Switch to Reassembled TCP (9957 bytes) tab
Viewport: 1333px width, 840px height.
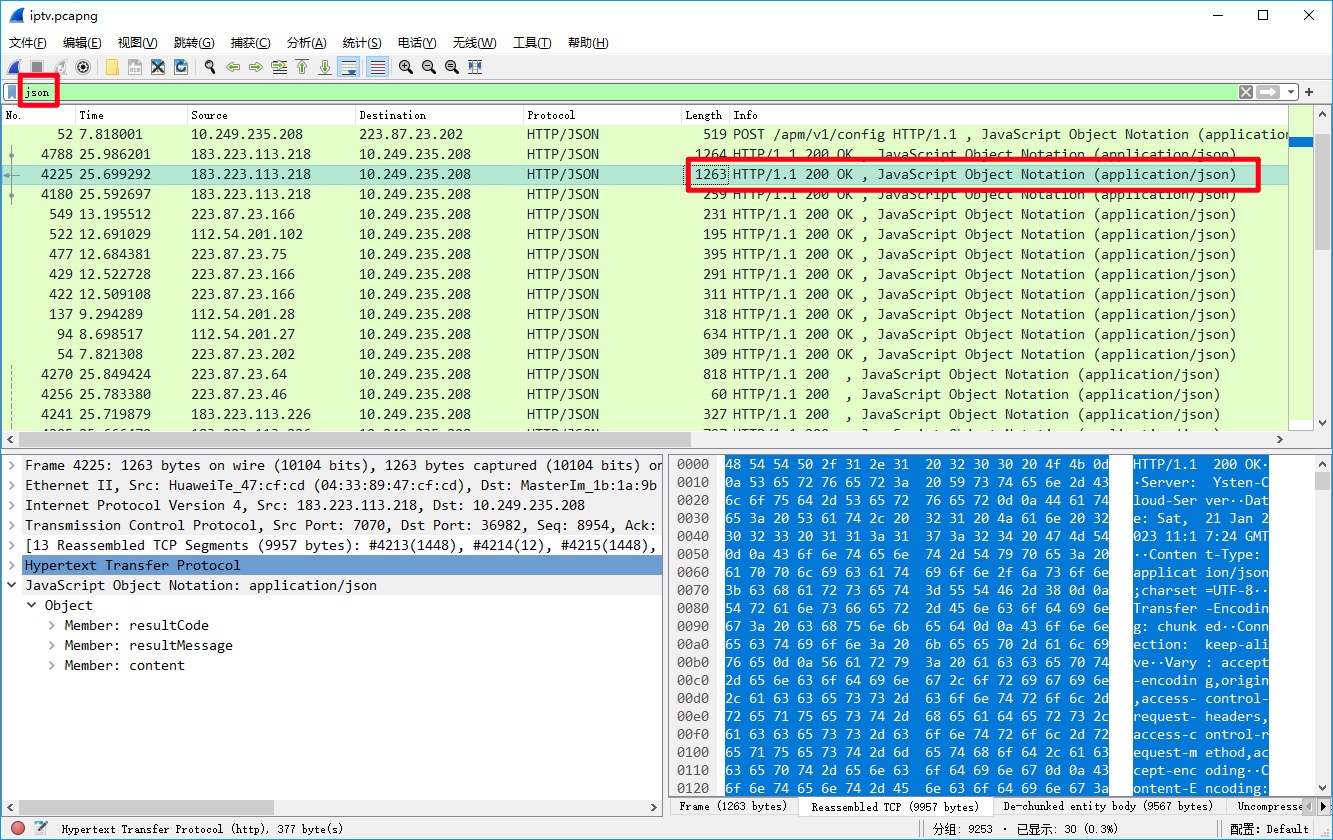[x=895, y=806]
